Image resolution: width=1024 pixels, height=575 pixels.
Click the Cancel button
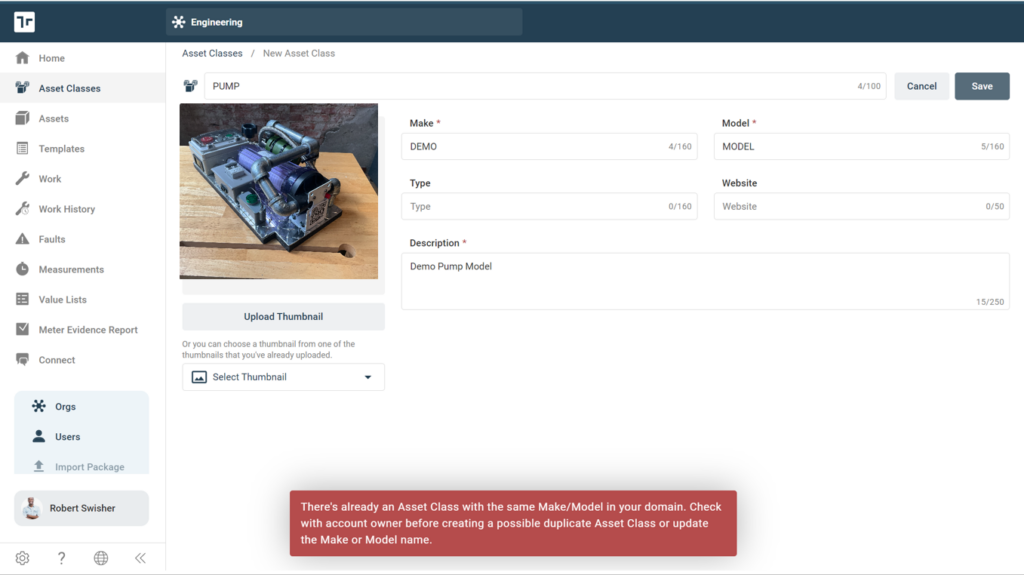(x=921, y=86)
